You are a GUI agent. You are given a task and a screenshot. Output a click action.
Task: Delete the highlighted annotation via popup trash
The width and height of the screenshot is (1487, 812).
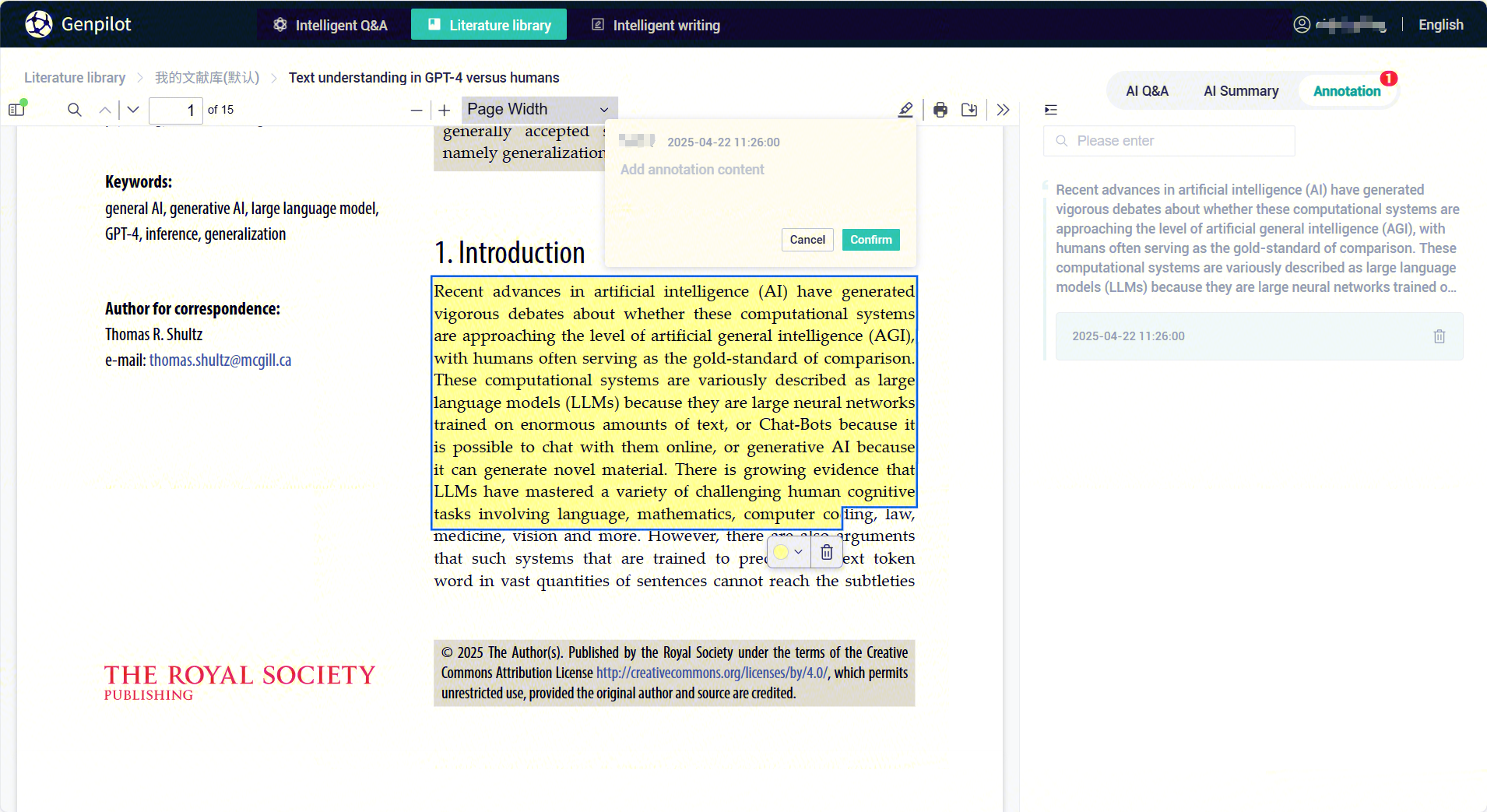pos(827,552)
